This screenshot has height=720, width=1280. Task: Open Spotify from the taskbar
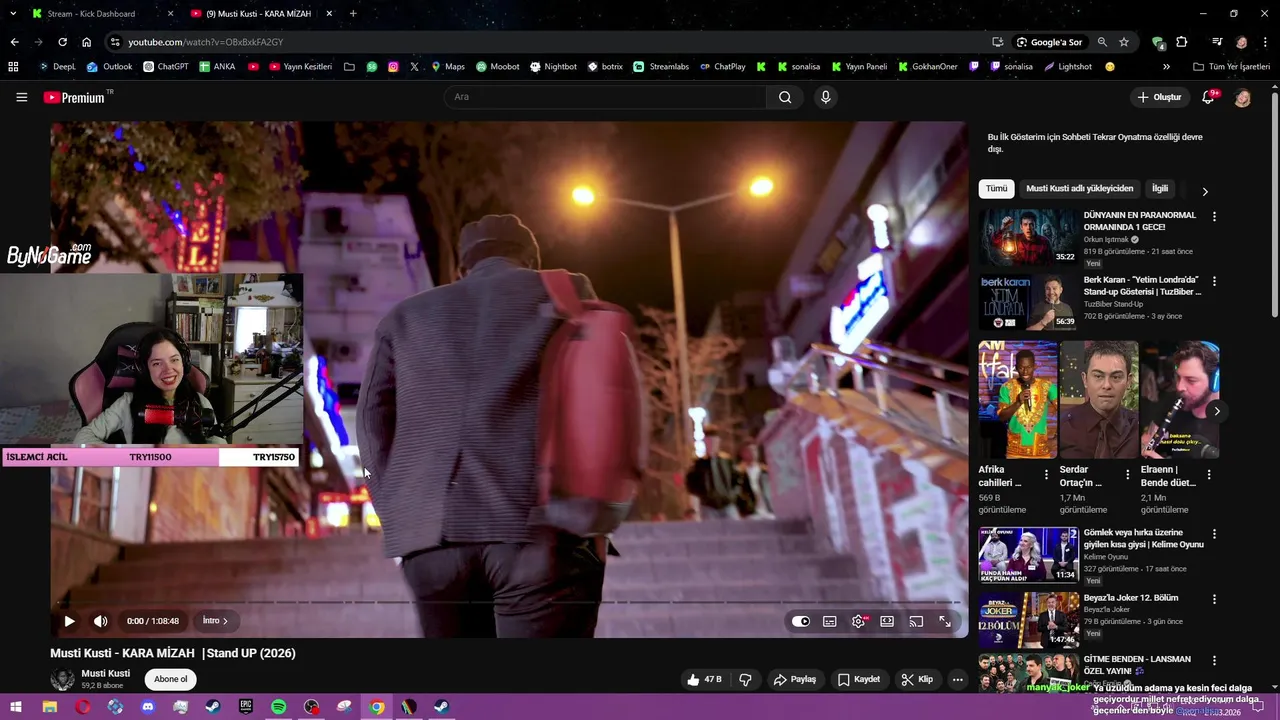(279, 707)
